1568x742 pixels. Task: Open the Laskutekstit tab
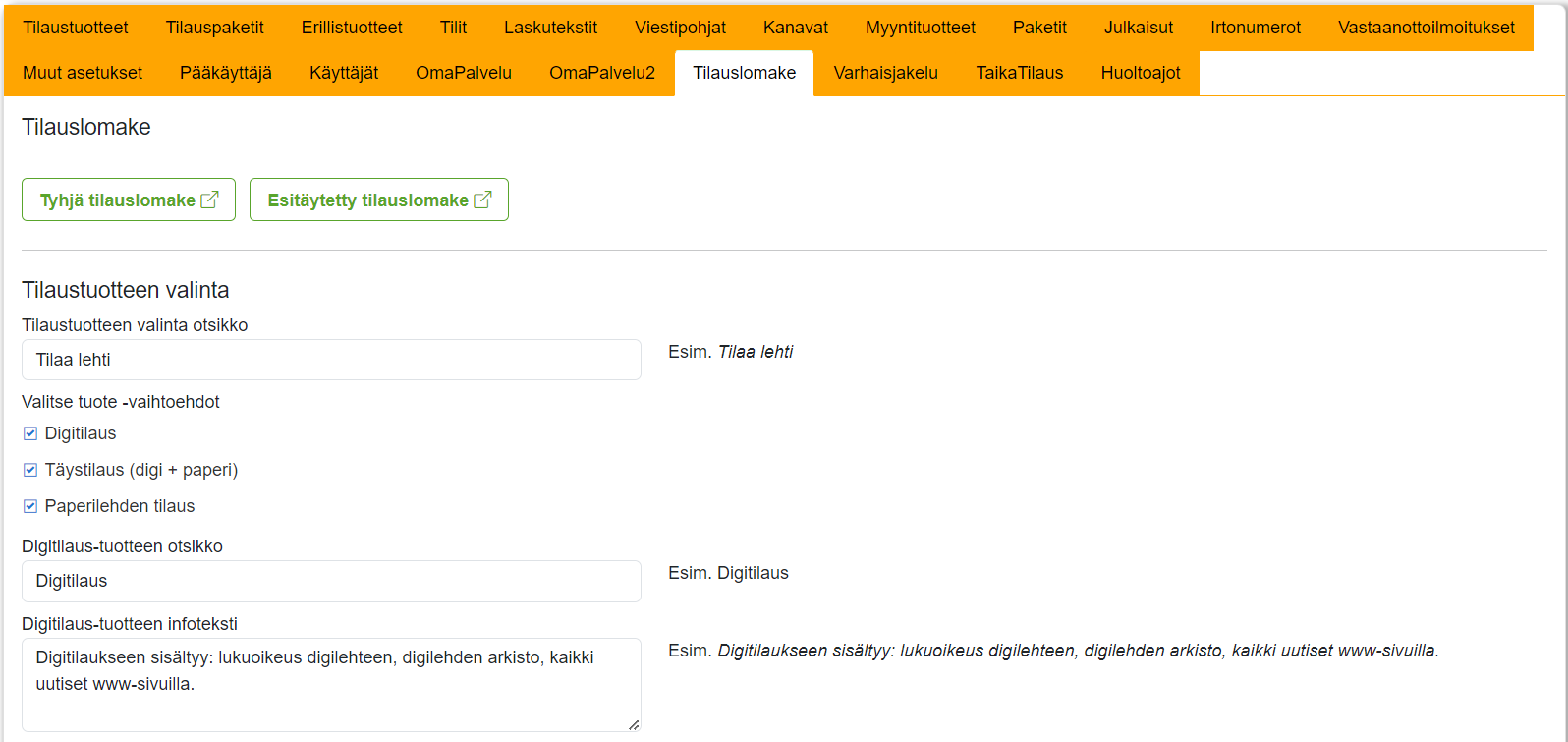point(550,28)
